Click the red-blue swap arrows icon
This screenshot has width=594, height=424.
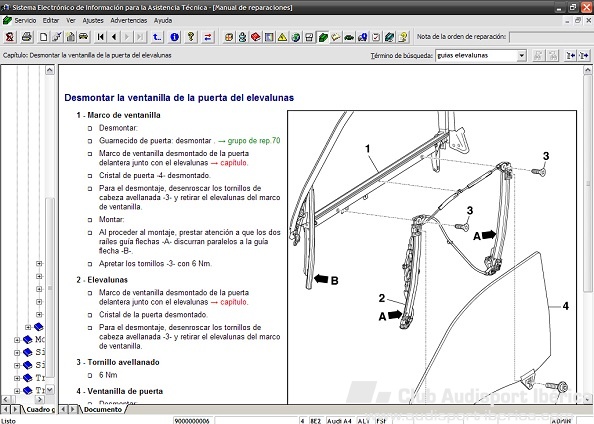208,37
